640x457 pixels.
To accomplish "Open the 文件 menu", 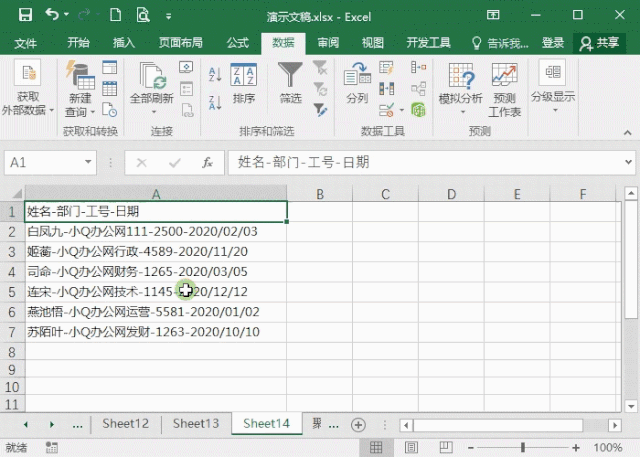I will tap(25, 42).
